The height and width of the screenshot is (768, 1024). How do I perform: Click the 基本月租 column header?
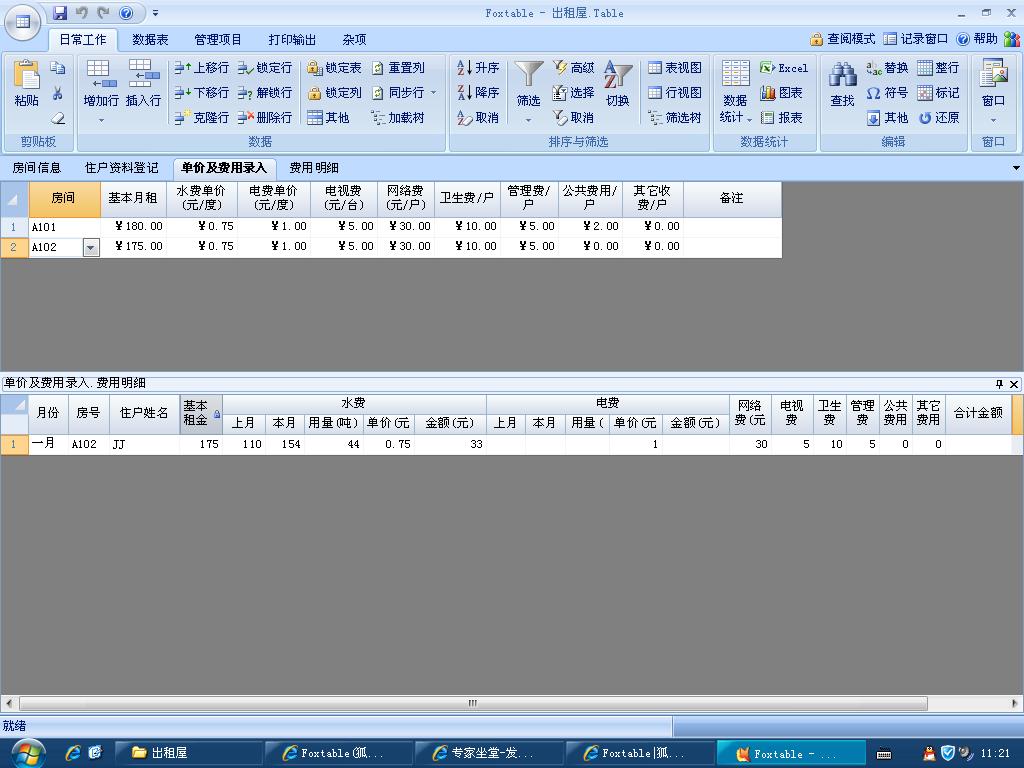pyautogui.click(x=133, y=199)
